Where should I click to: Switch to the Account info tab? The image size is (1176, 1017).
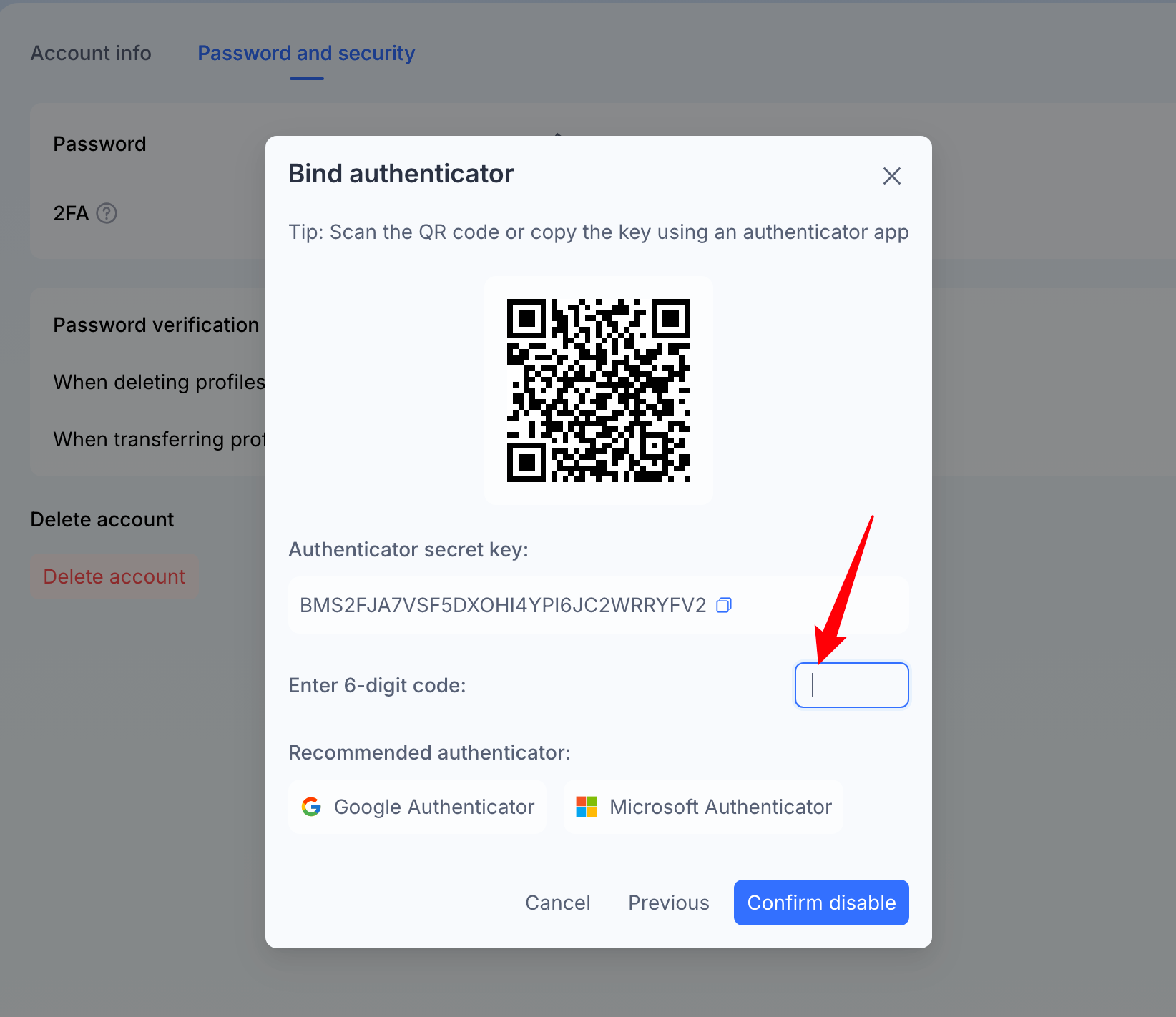[91, 53]
